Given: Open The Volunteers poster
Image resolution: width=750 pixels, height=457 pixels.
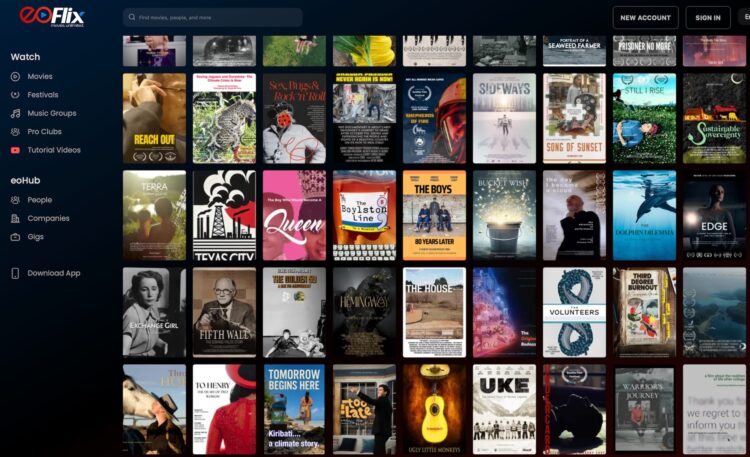Looking at the screenshot, I should 574,312.
